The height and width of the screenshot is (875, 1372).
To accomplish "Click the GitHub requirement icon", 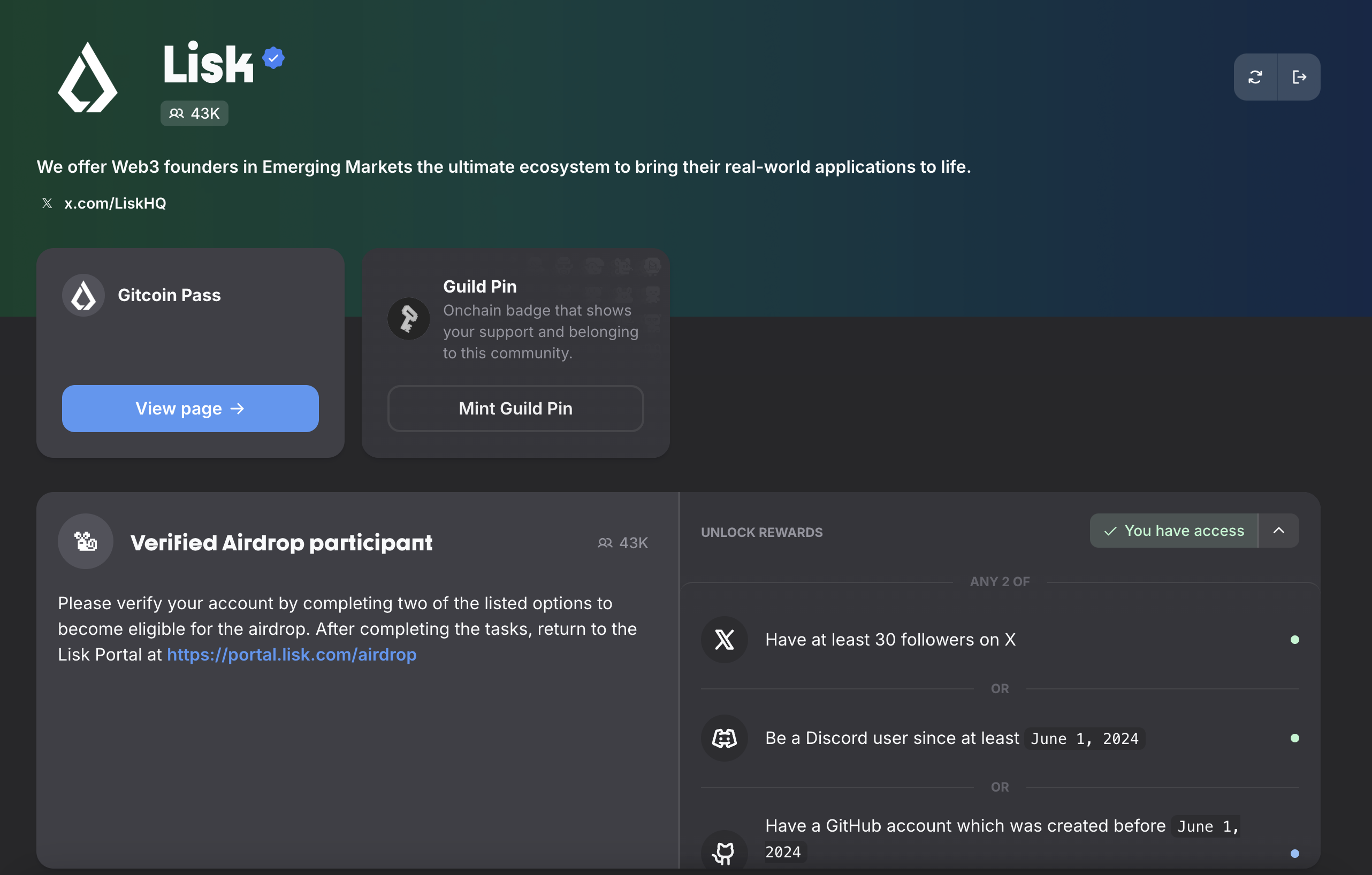I will click(x=724, y=851).
